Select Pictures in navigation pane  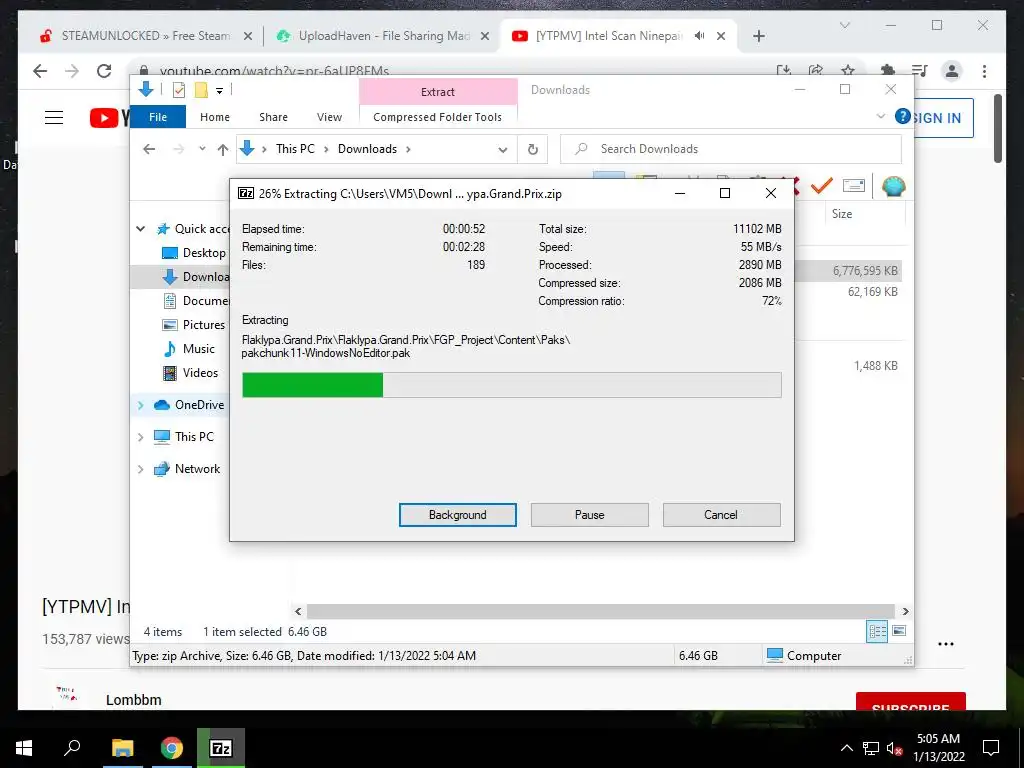[x=193, y=325]
